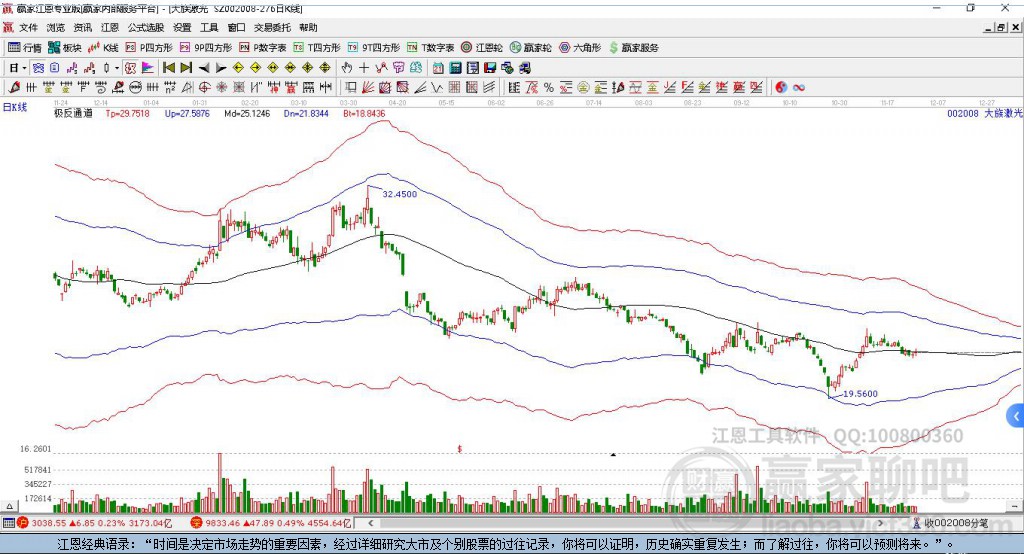The image size is (1024, 554).
Task: Switch to K线 view
Action: click(x=103, y=48)
